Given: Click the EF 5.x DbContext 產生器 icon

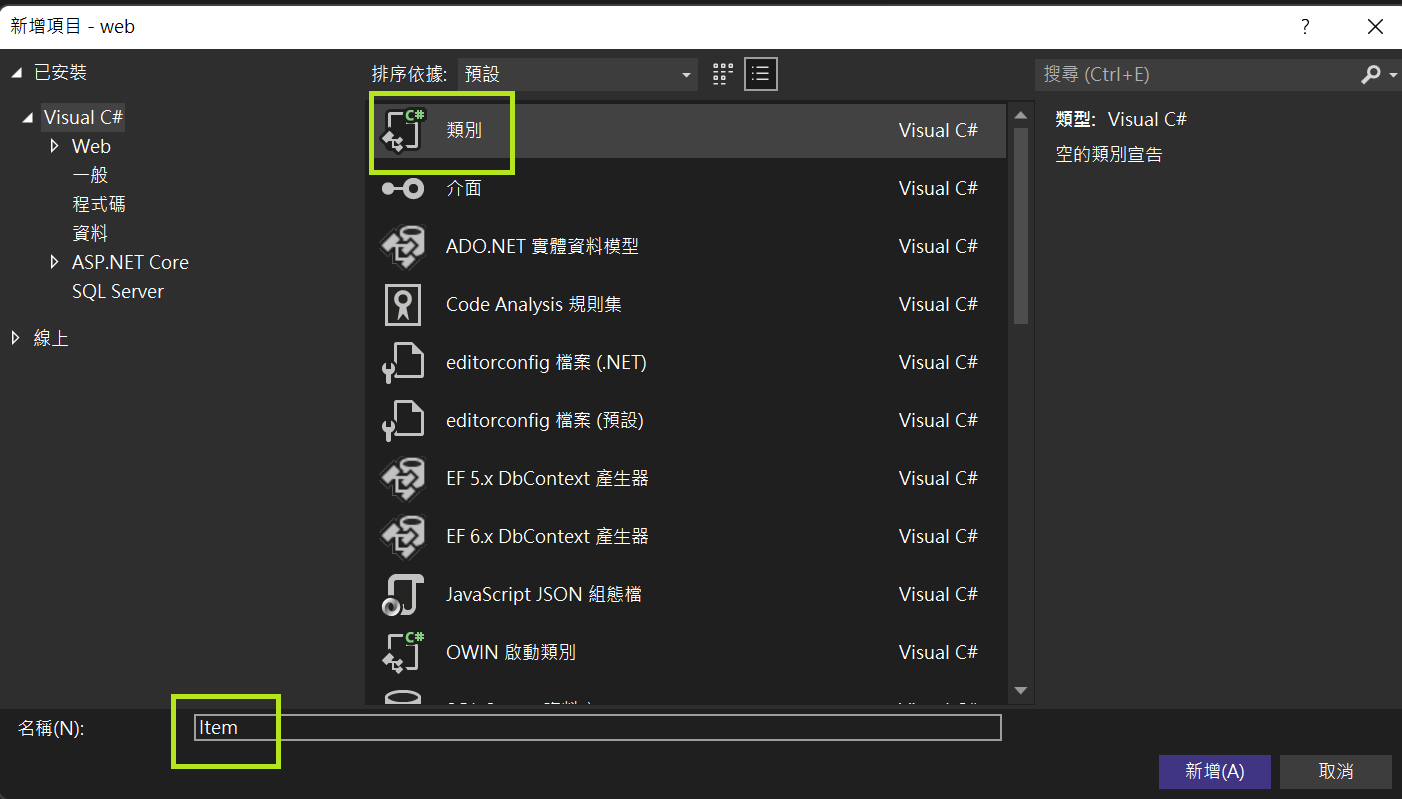Looking at the screenshot, I should pos(404,478).
